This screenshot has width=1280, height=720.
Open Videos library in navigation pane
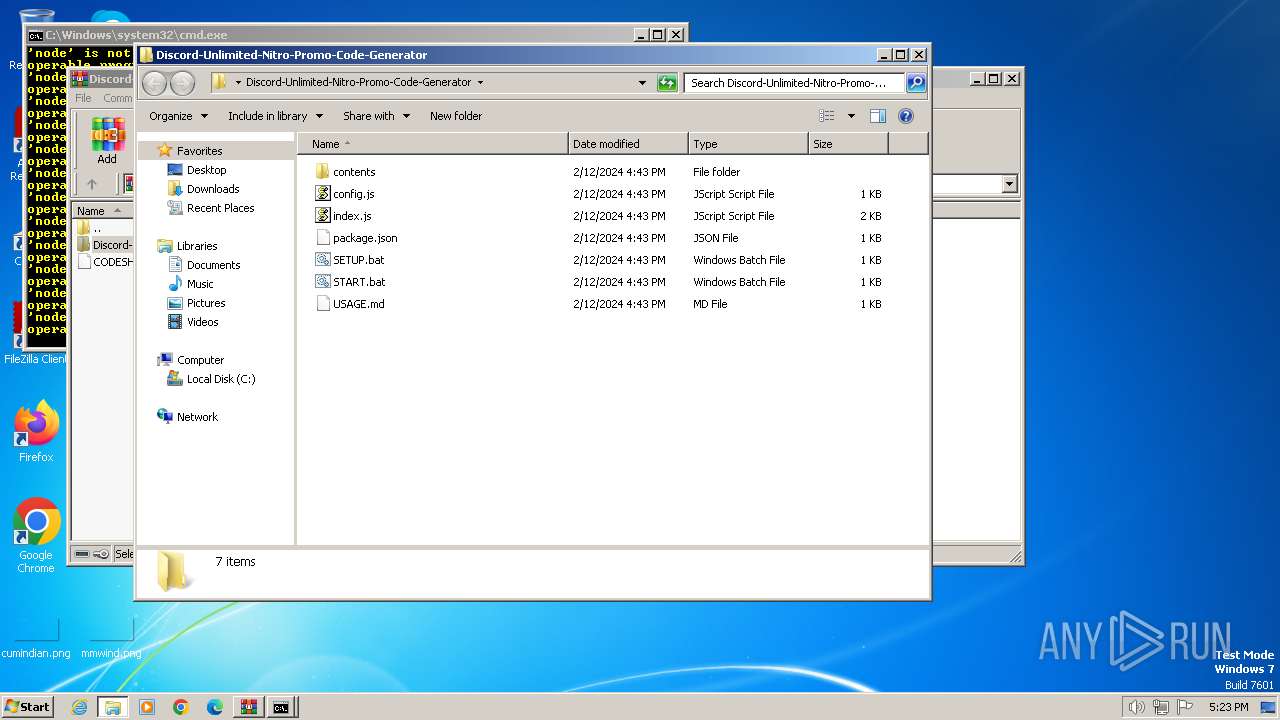[202, 322]
